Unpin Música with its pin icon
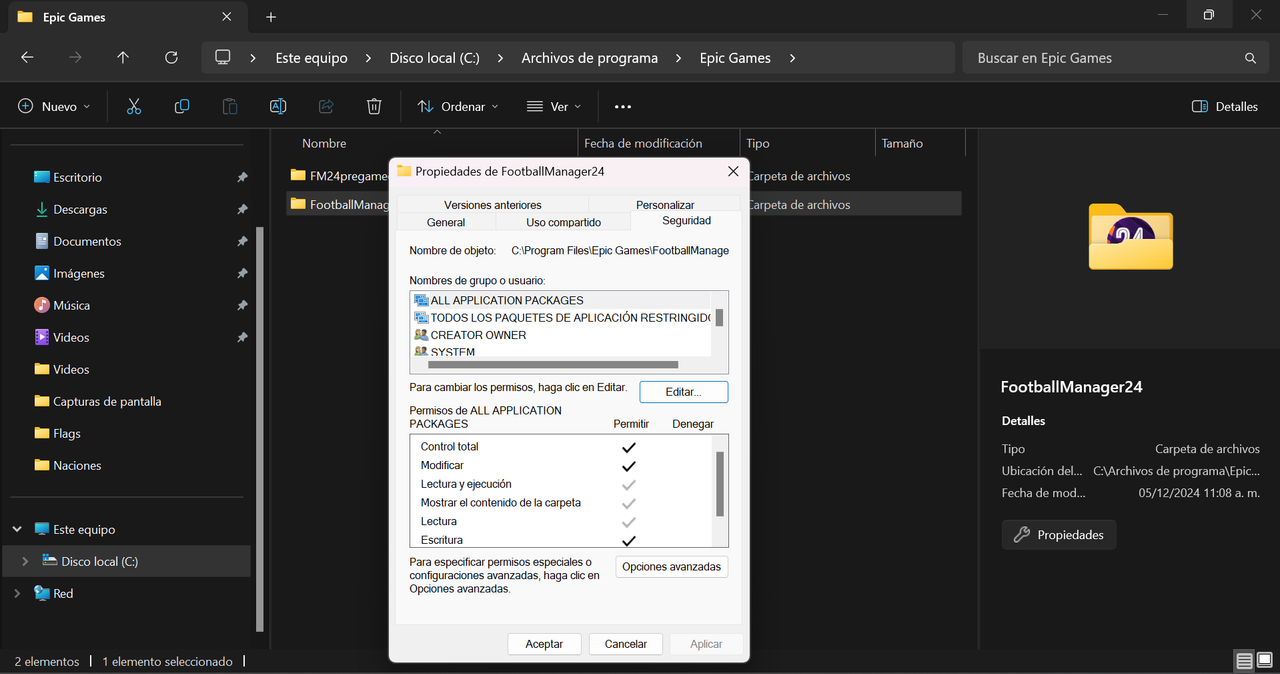The width and height of the screenshot is (1280, 674). click(242, 305)
